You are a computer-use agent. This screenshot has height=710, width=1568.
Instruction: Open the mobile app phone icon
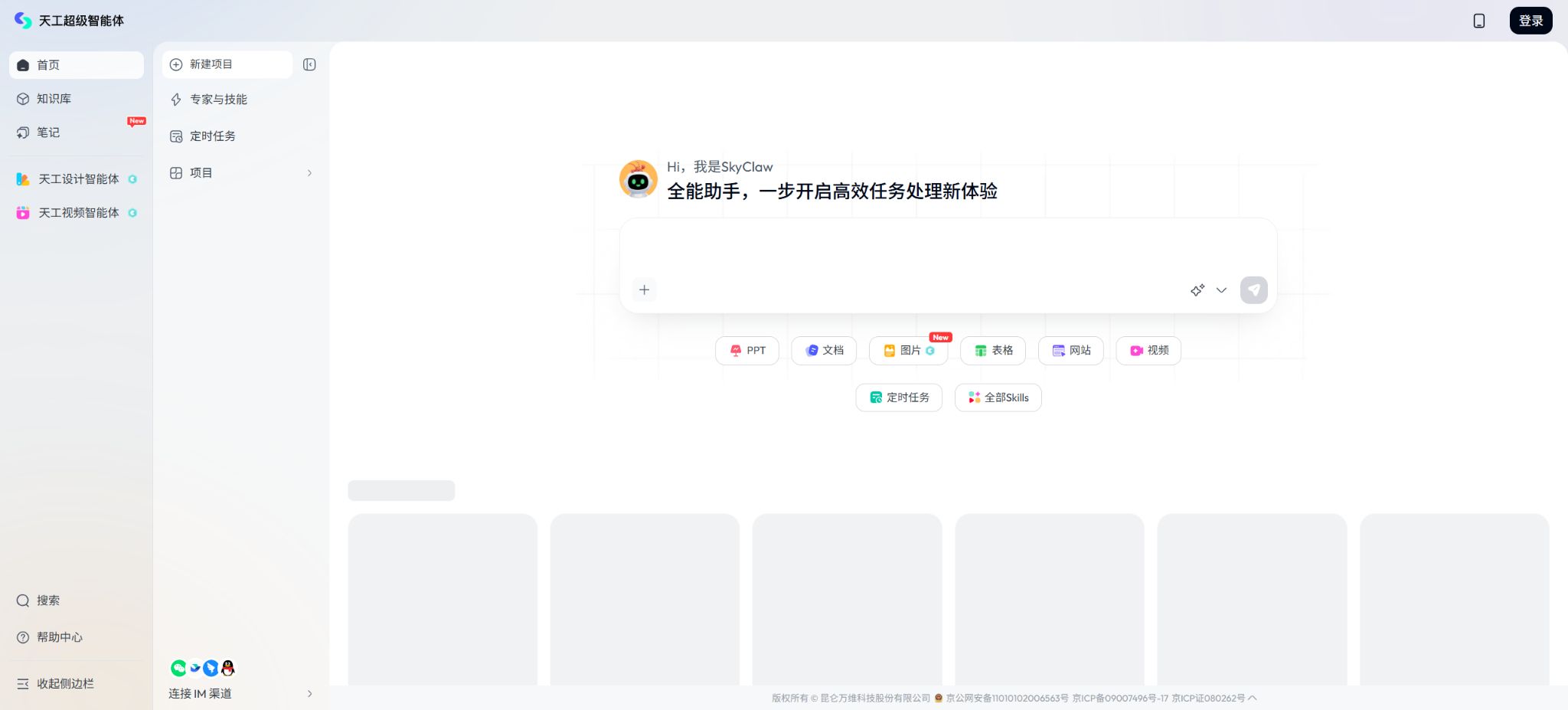coord(1479,21)
